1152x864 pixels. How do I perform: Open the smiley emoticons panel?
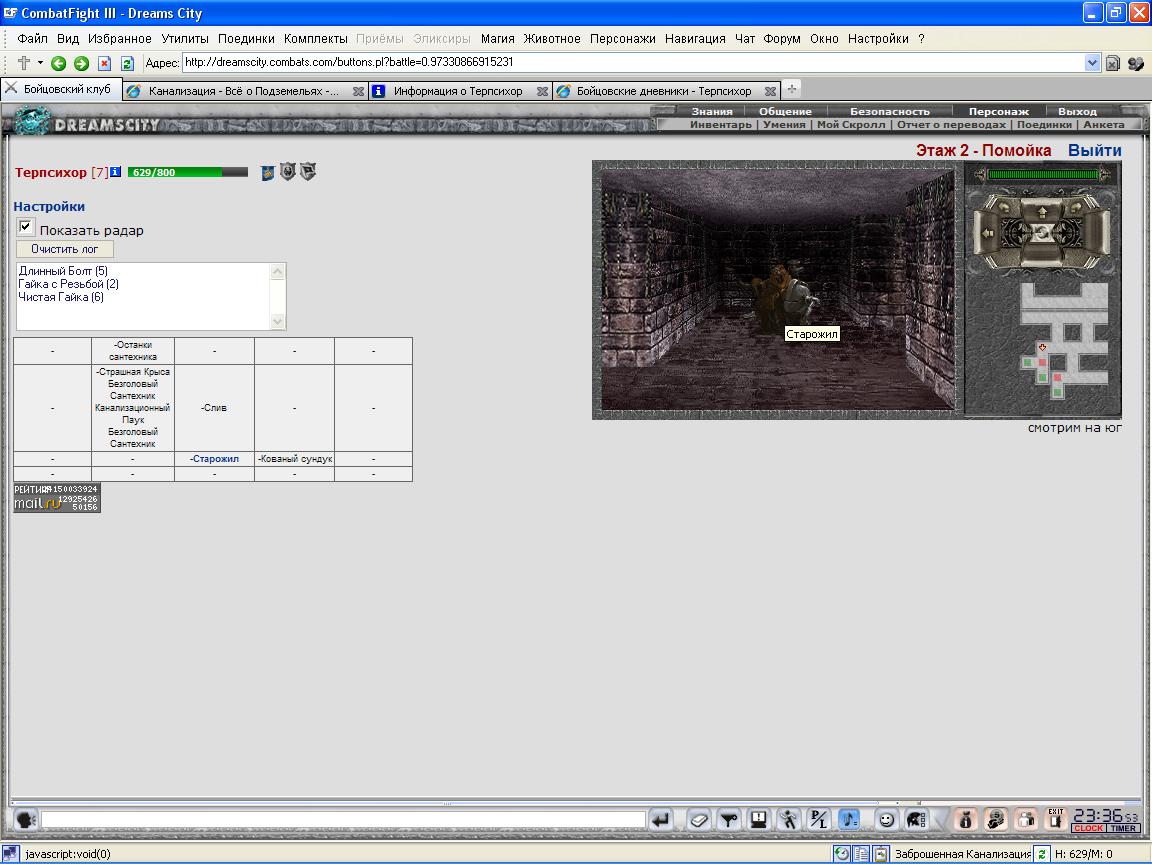[x=886, y=819]
